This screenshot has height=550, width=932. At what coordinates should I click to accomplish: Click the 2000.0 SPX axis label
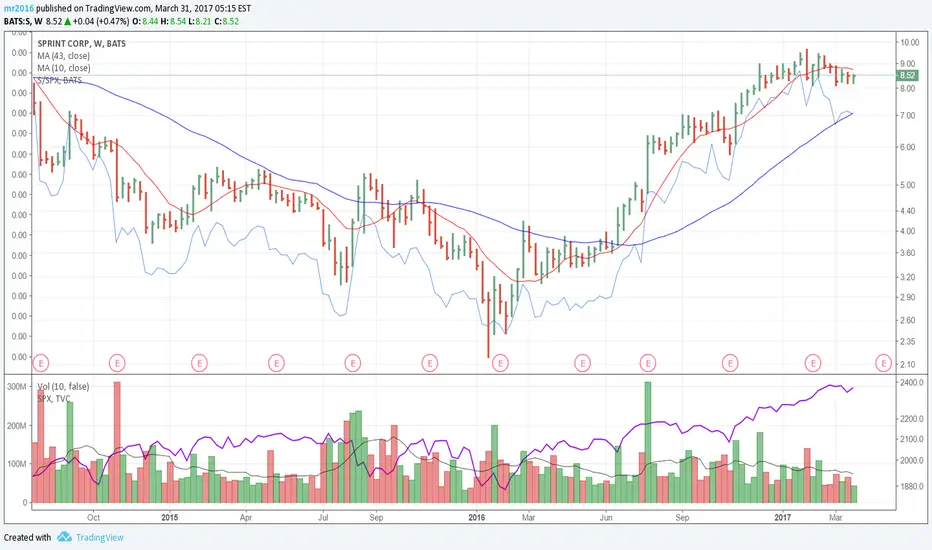tap(912, 460)
